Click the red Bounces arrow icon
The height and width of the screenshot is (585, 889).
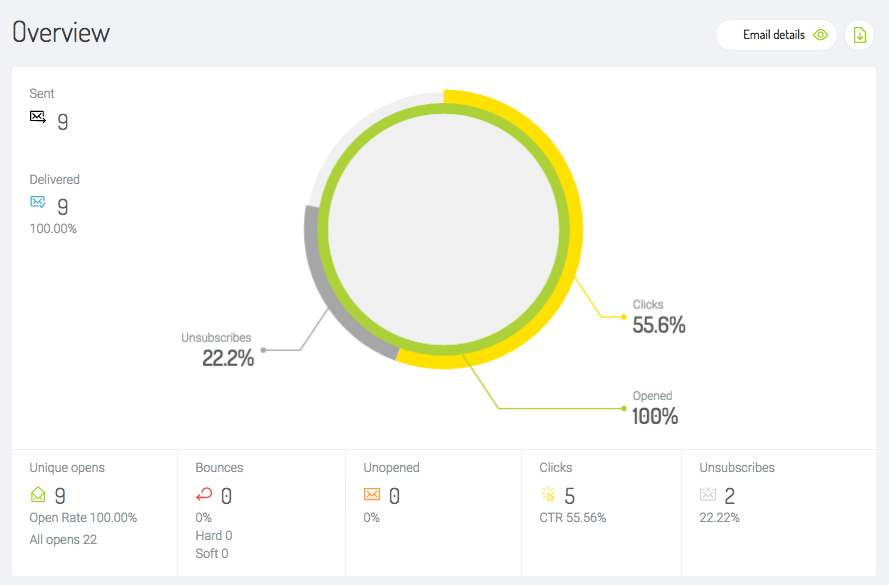click(204, 495)
